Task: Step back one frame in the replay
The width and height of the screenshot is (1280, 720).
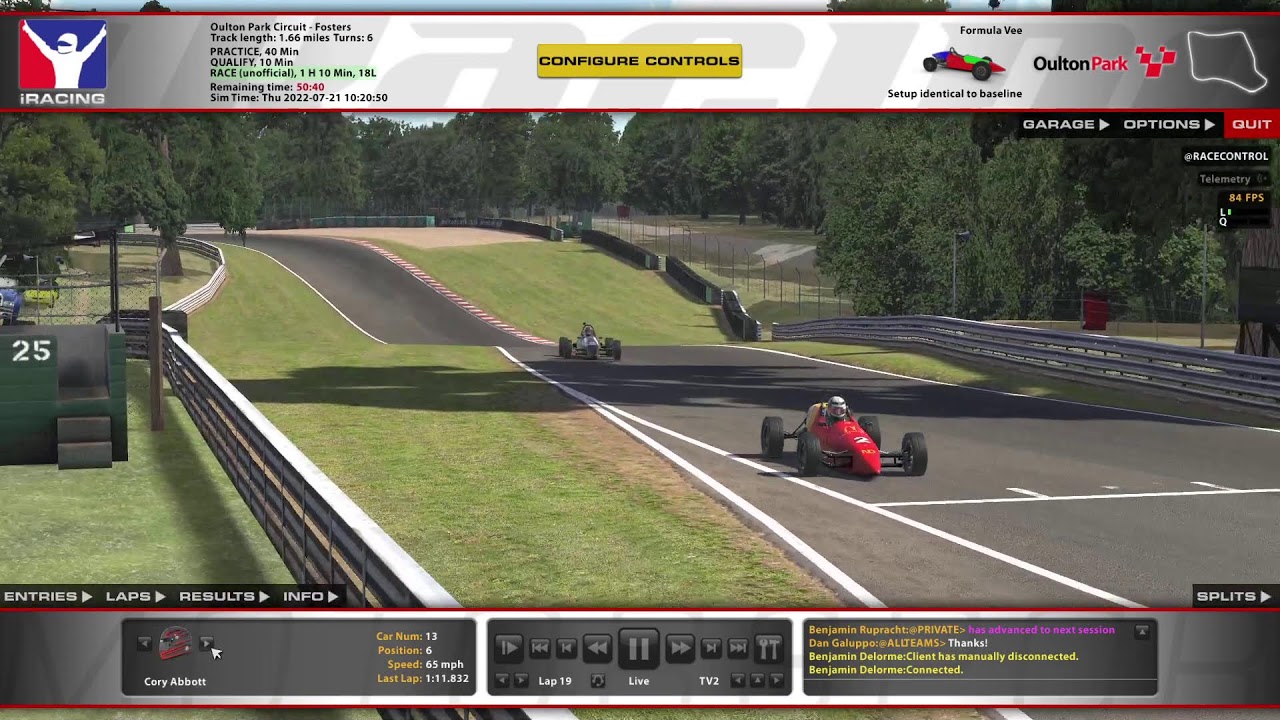Action: tap(566, 648)
